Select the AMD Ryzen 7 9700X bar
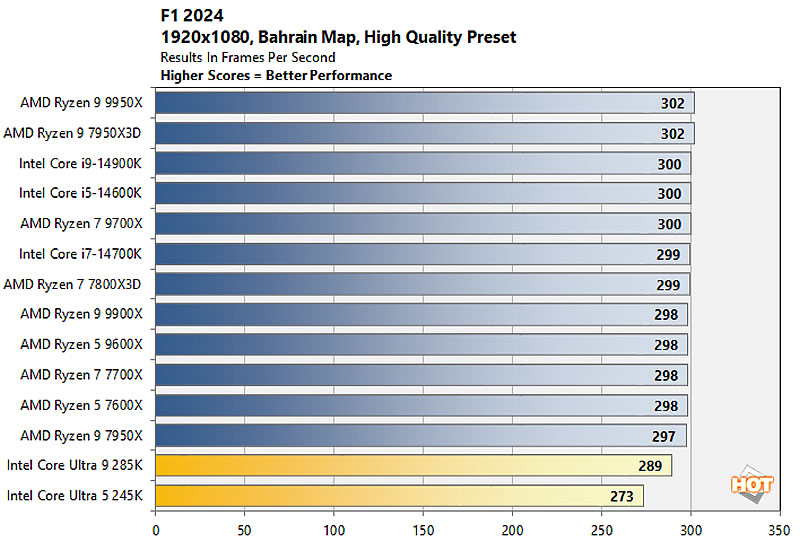This screenshot has width=800, height=542. (x=422, y=224)
